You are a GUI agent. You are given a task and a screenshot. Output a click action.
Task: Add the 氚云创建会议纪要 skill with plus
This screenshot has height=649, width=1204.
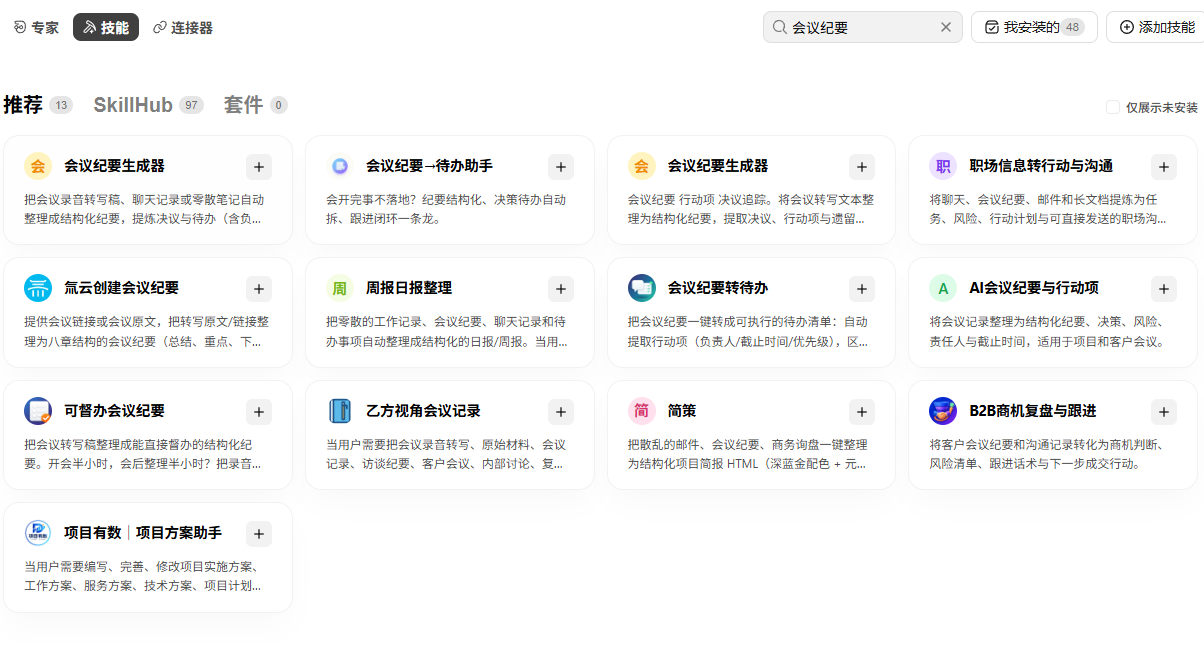tap(259, 289)
